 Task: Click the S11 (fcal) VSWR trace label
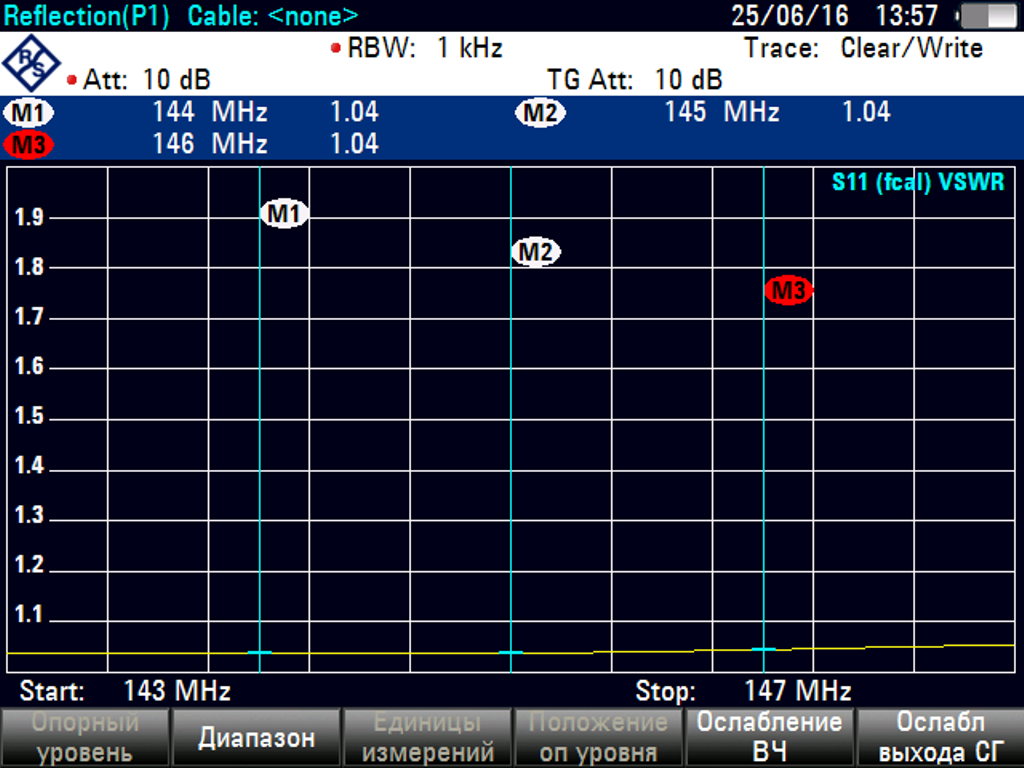[917, 183]
